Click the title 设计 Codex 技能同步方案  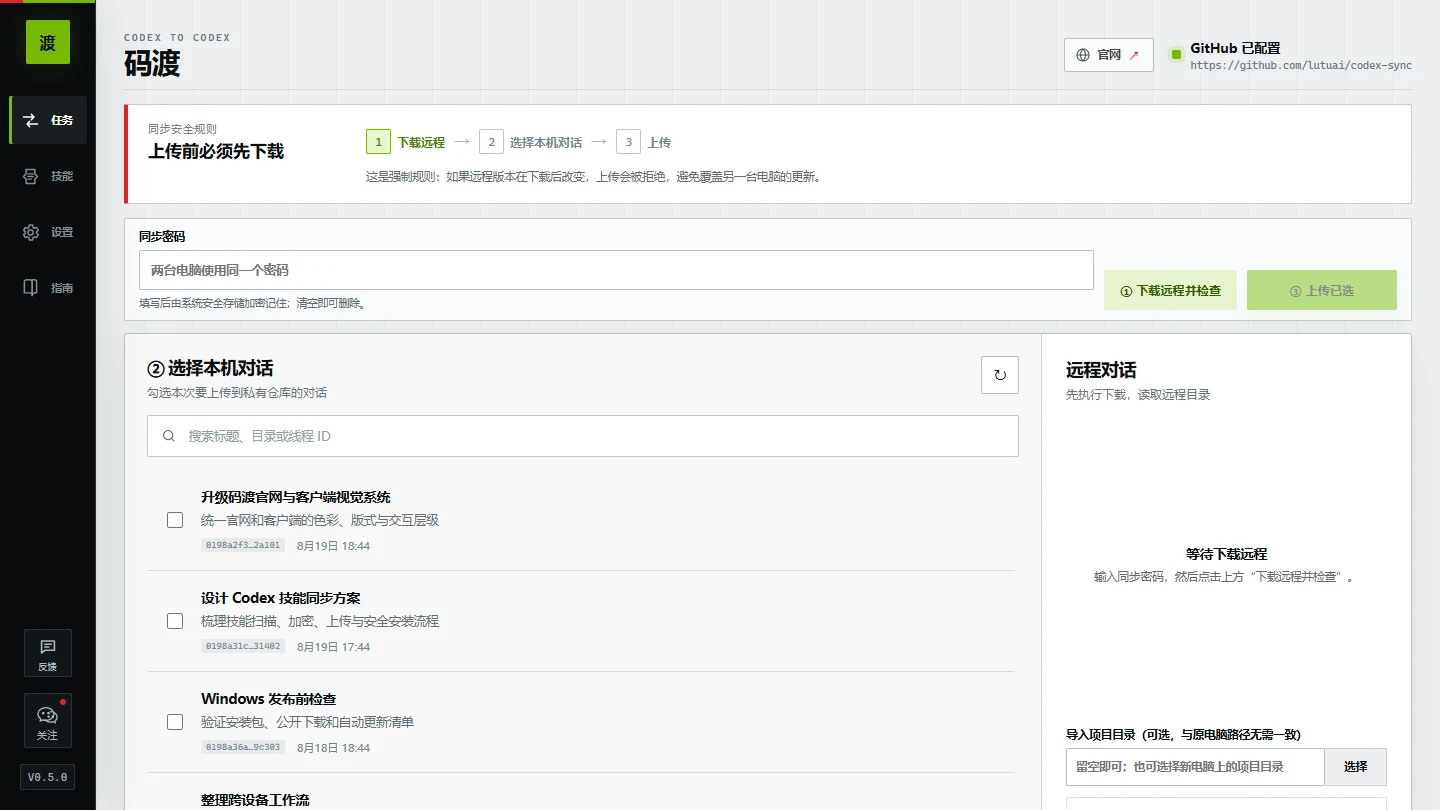pos(281,598)
